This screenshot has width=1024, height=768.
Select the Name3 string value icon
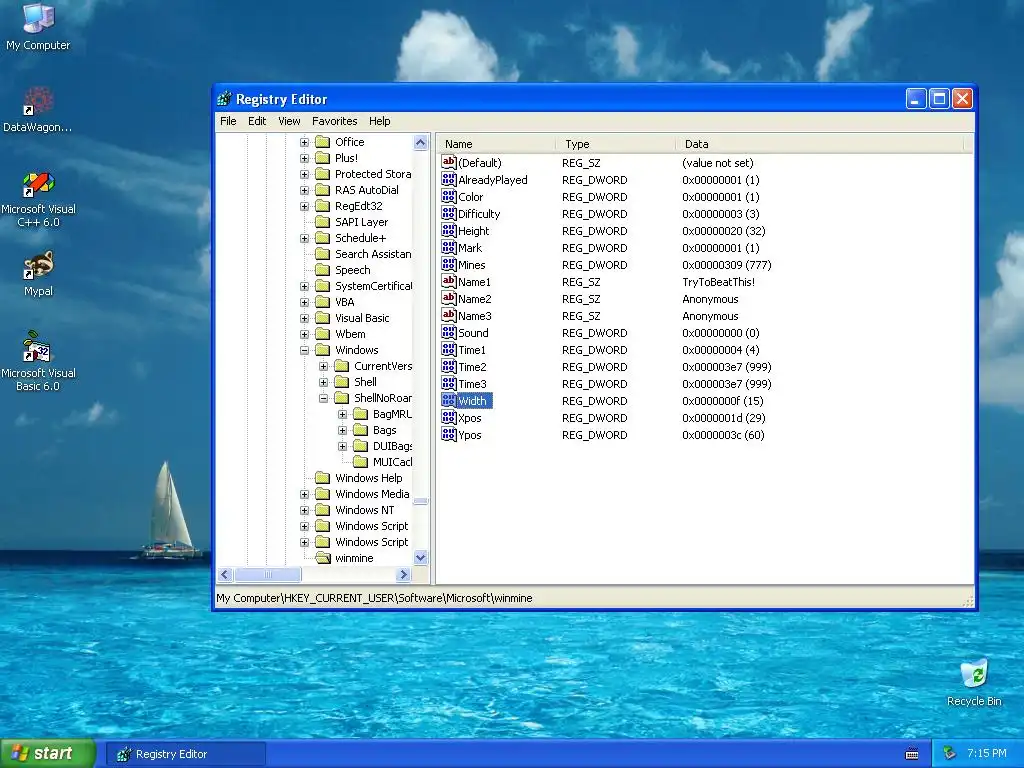click(x=449, y=315)
